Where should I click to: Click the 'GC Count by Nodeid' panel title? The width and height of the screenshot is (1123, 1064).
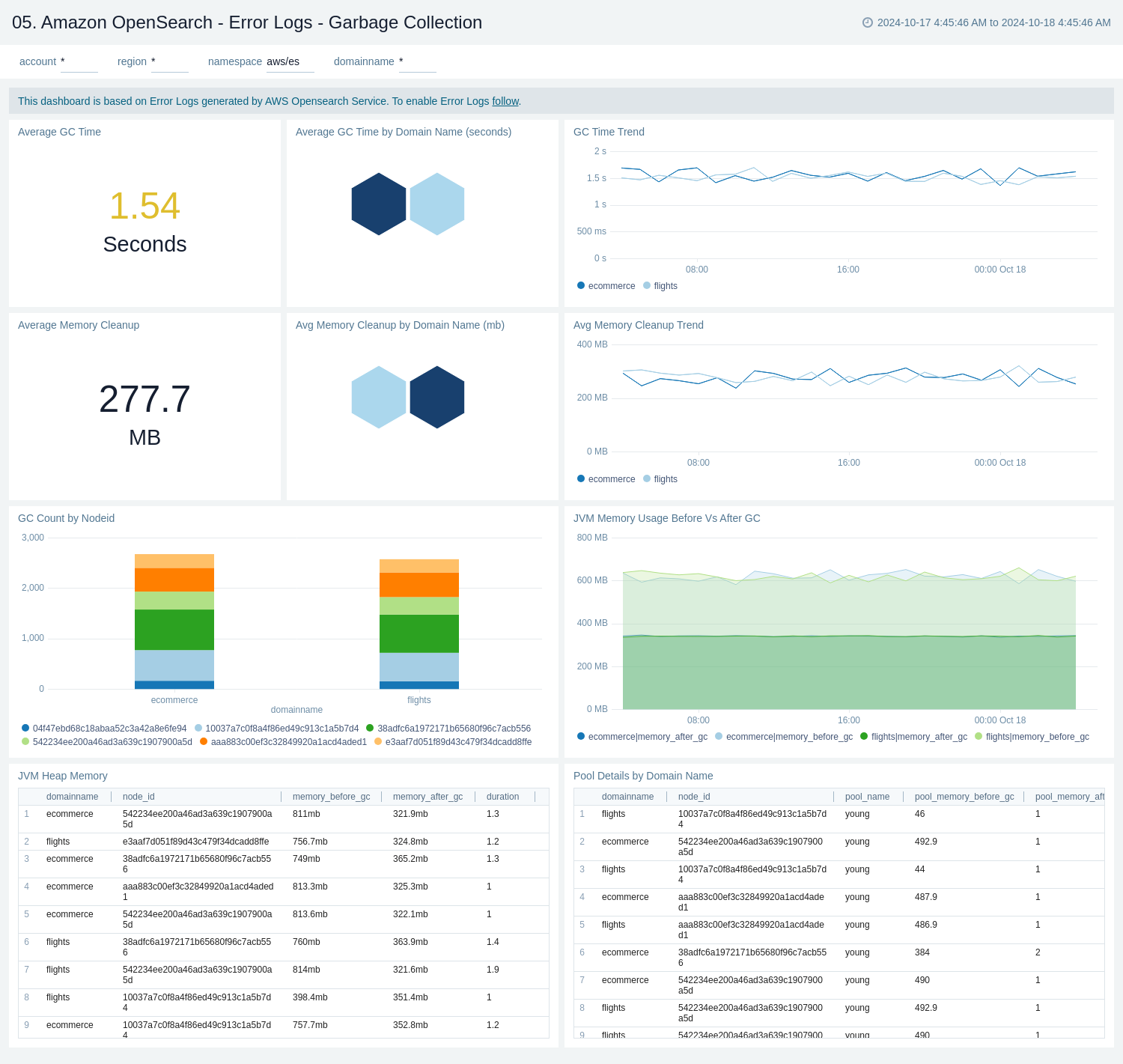[x=66, y=518]
